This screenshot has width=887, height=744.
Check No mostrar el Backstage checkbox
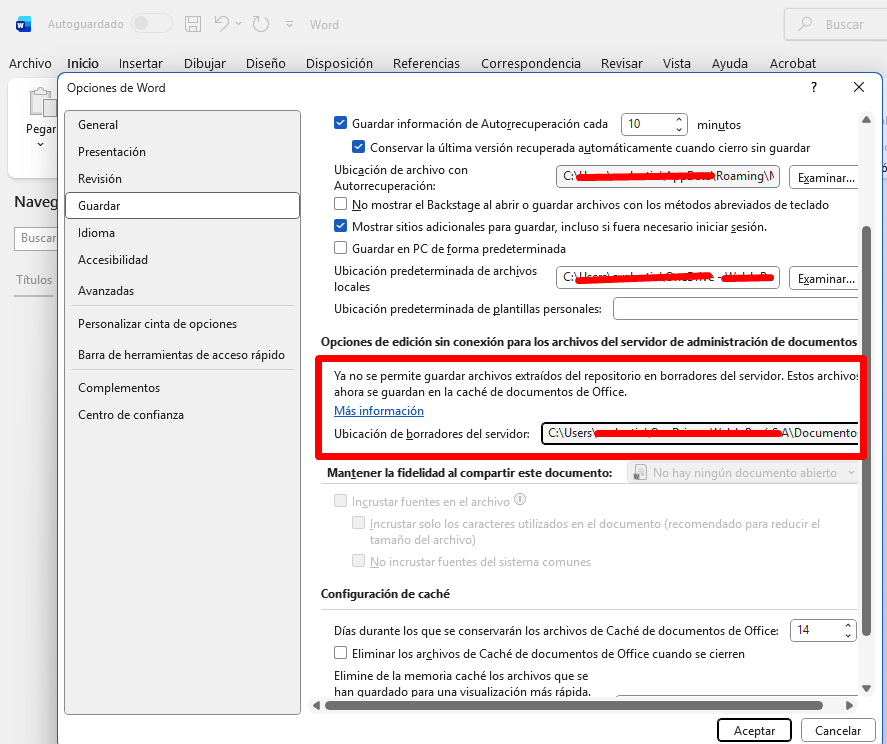340,204
